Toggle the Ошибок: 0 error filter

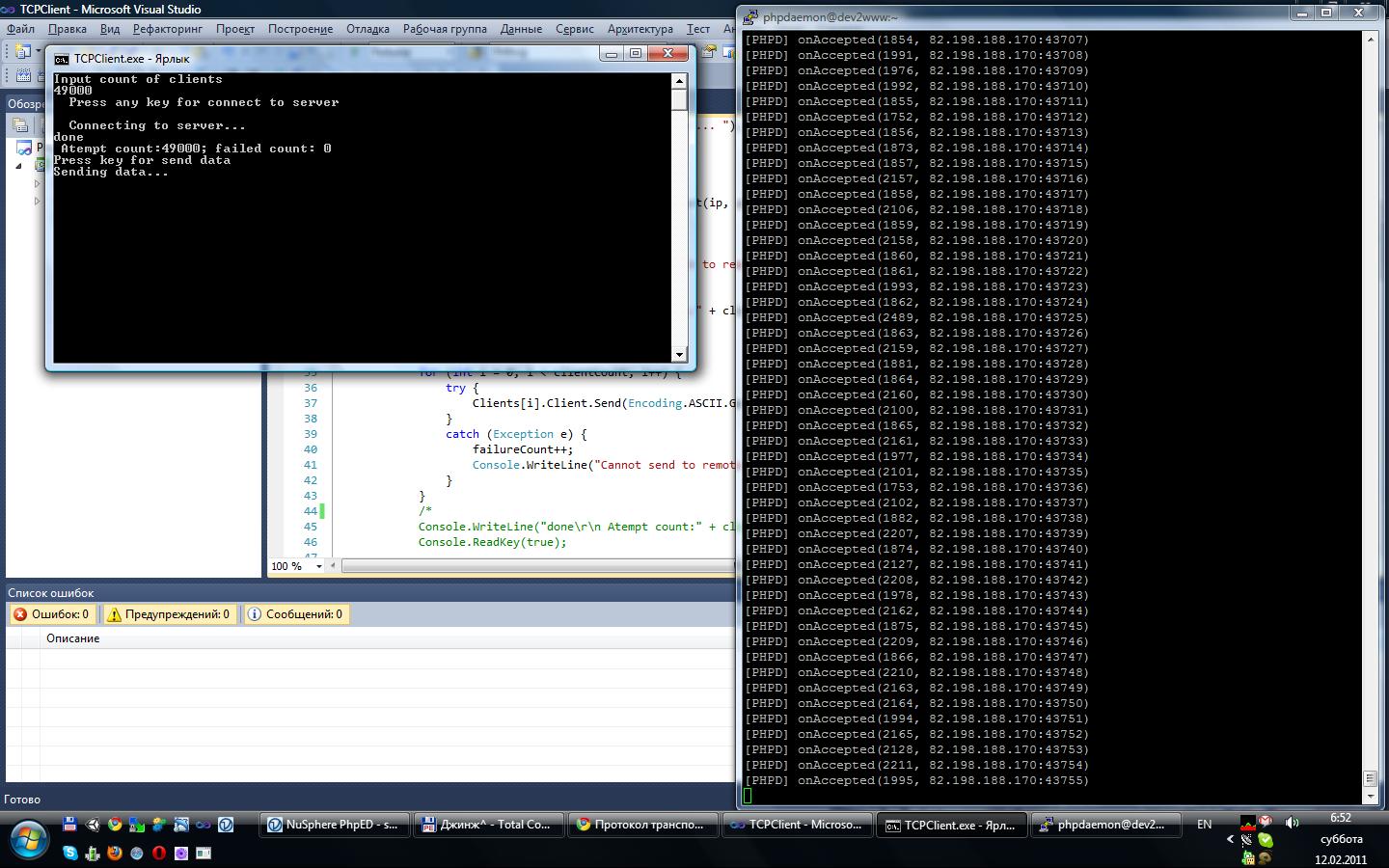pos(51,614)
